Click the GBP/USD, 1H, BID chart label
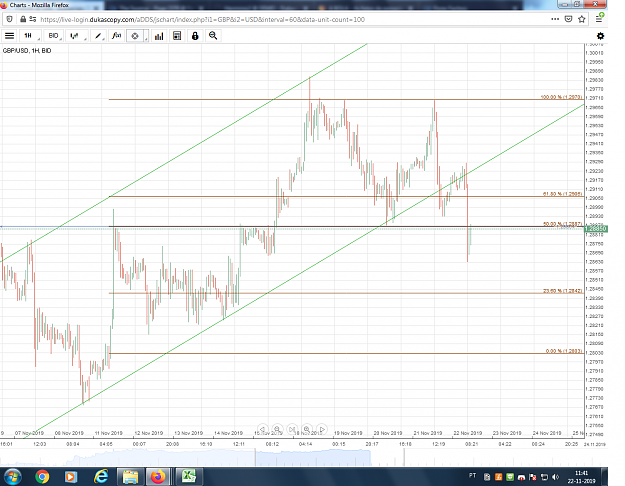Viewport: 625px width, 486px height. [x=27, y=51]
